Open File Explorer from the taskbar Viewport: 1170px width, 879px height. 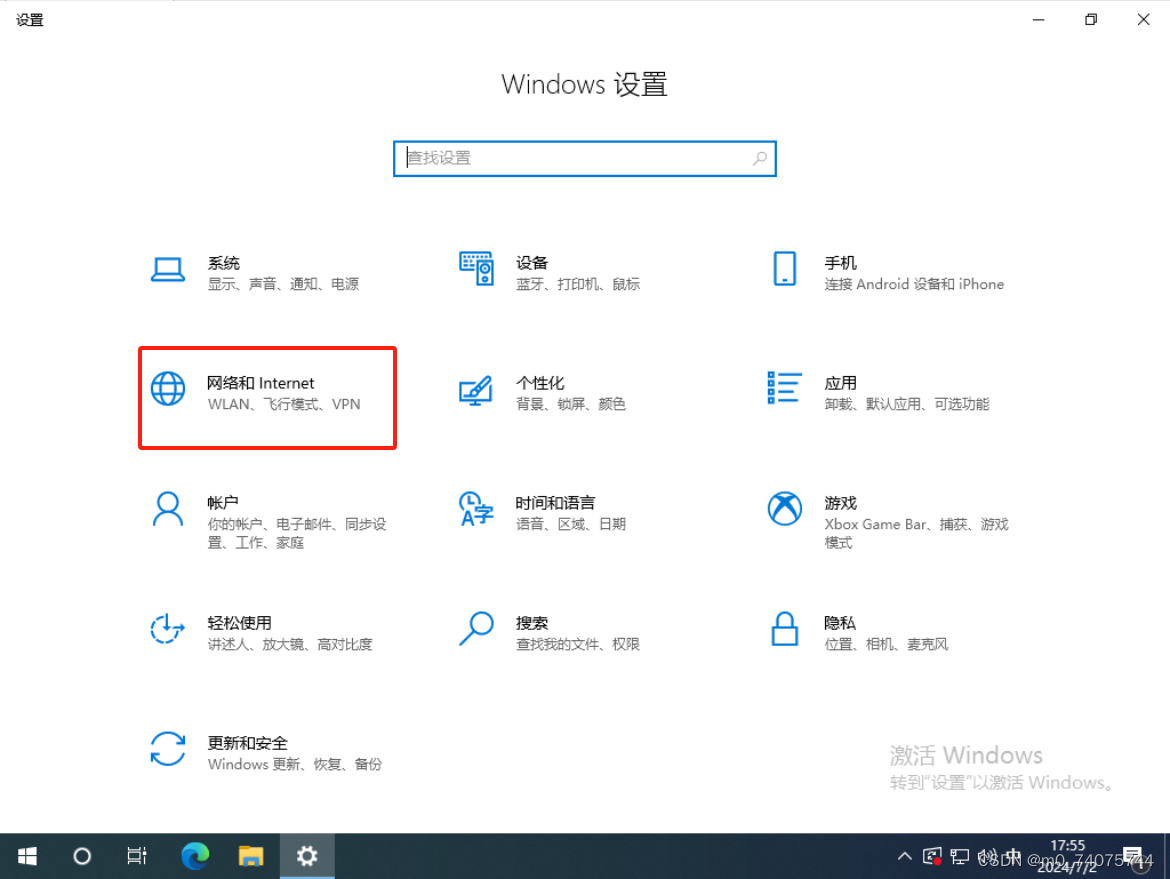(251, 856)
